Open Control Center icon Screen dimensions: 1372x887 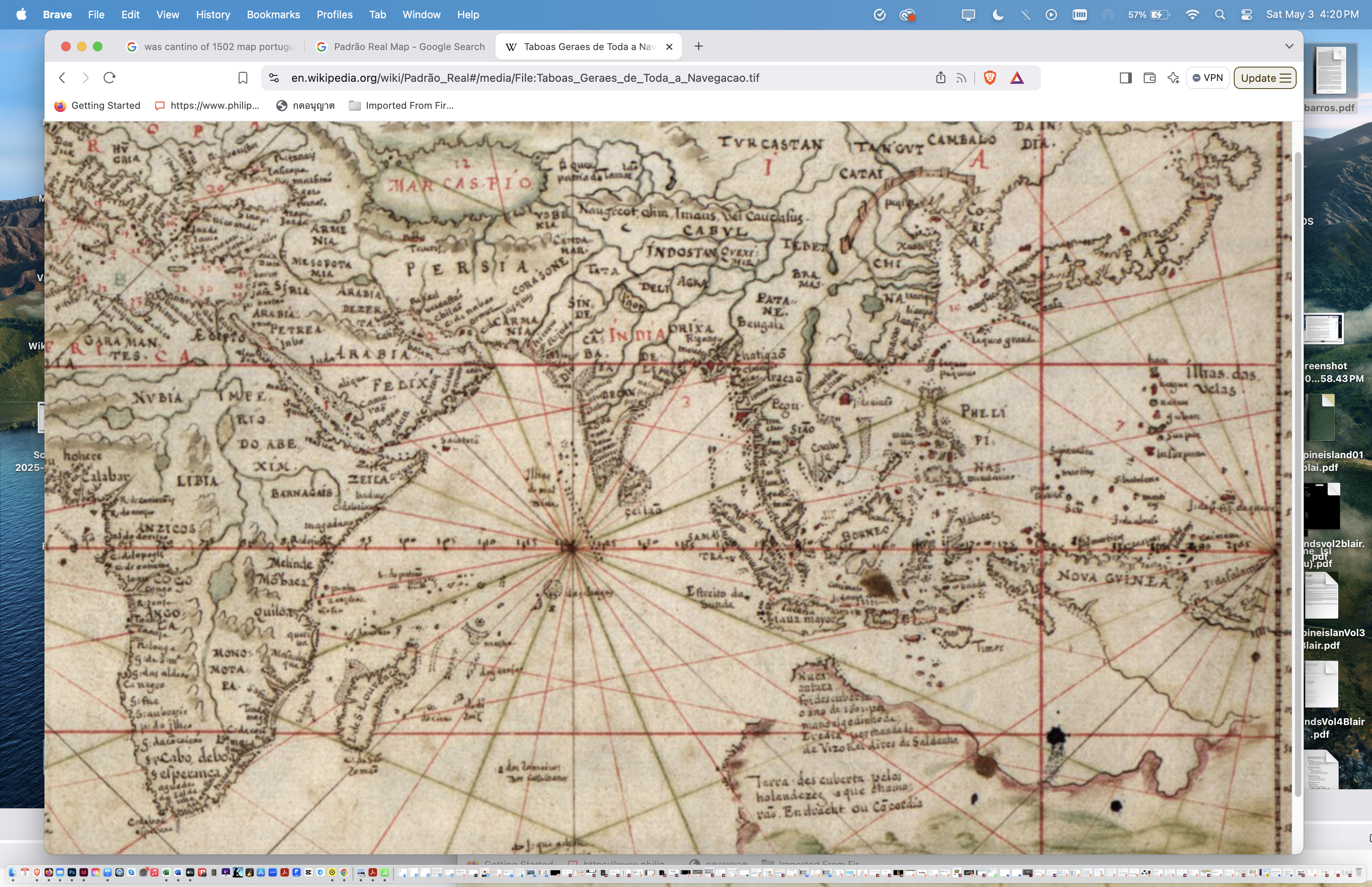(1246, 14)
